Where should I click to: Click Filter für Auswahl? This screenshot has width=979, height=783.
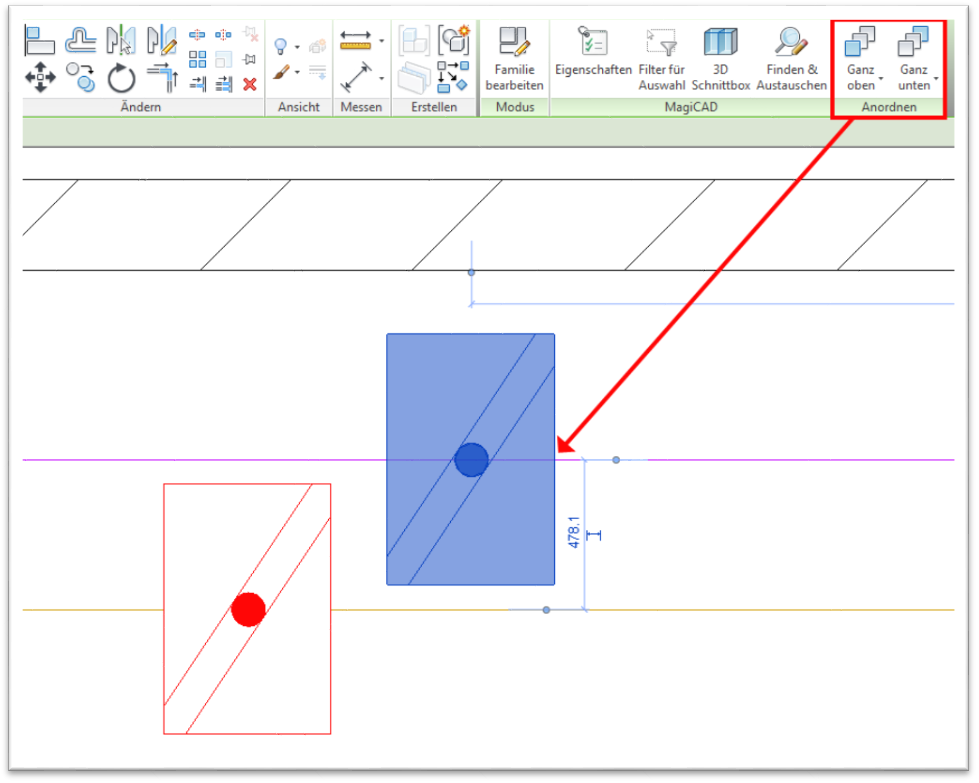click(661, 58)
